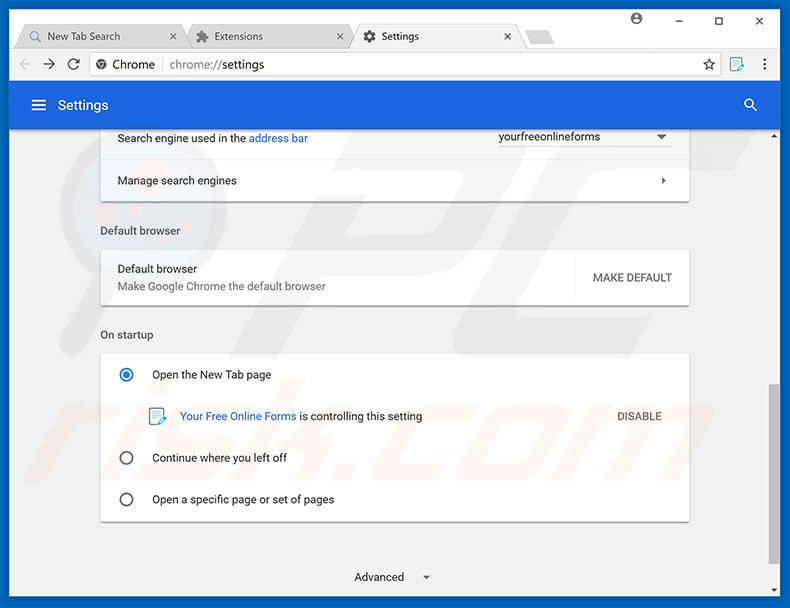Go back with the back arrow
This screenshot has width=790, height=608.
(x=25, y=64)
